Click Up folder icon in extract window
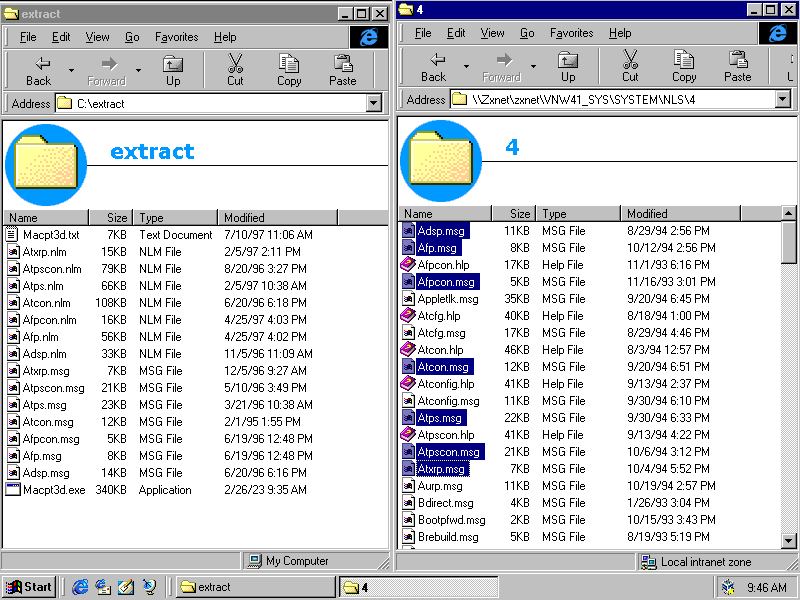Viewport: 800px width, 600px height. tap(173, 64)
